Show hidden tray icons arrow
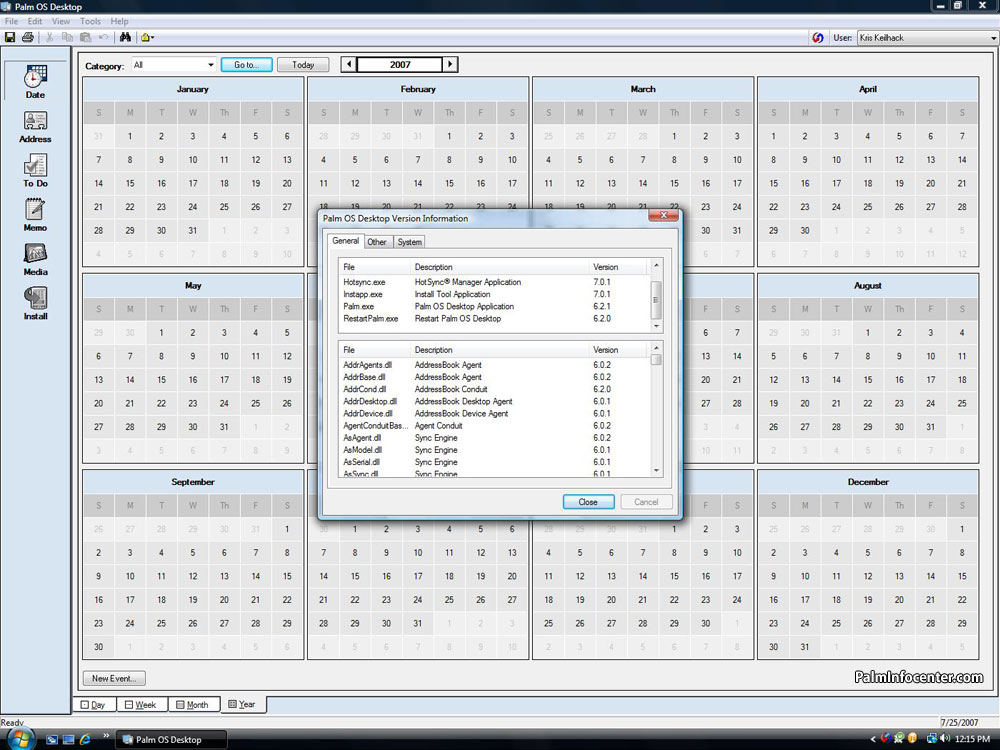Image resolution: width=1000 pixels, height=750 pixels. [873, 739]
